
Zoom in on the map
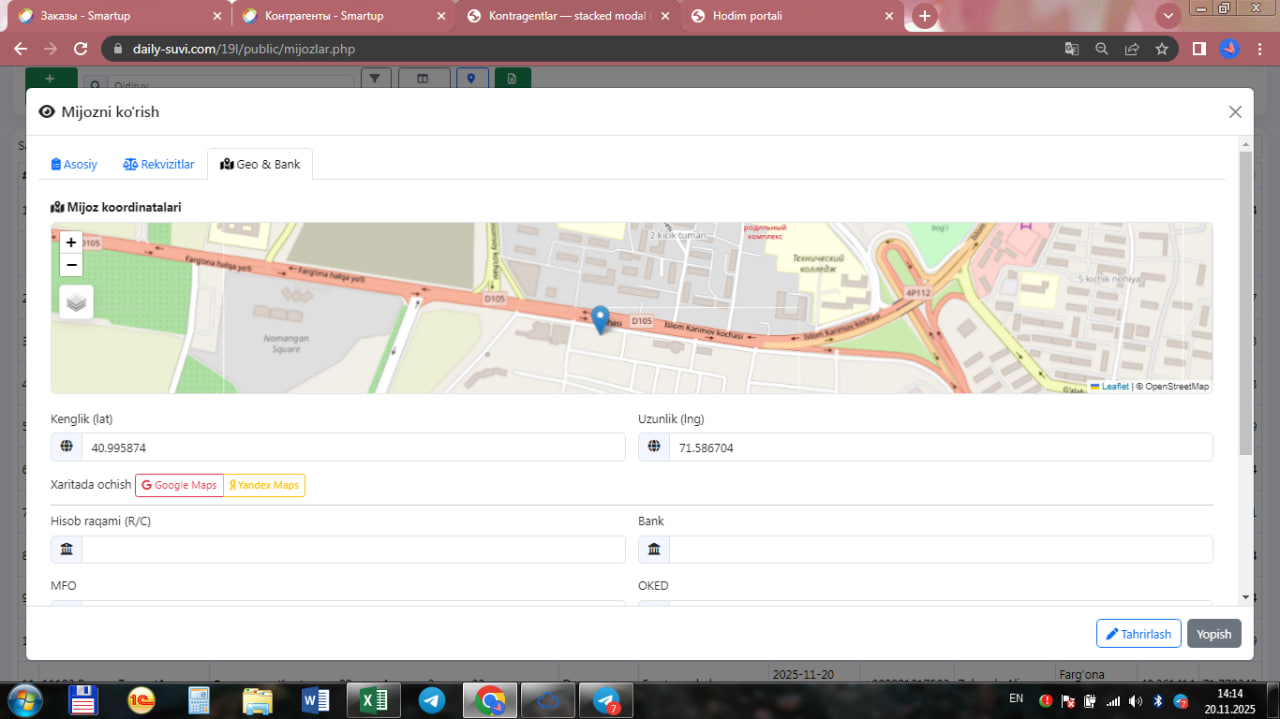point(71,242)
